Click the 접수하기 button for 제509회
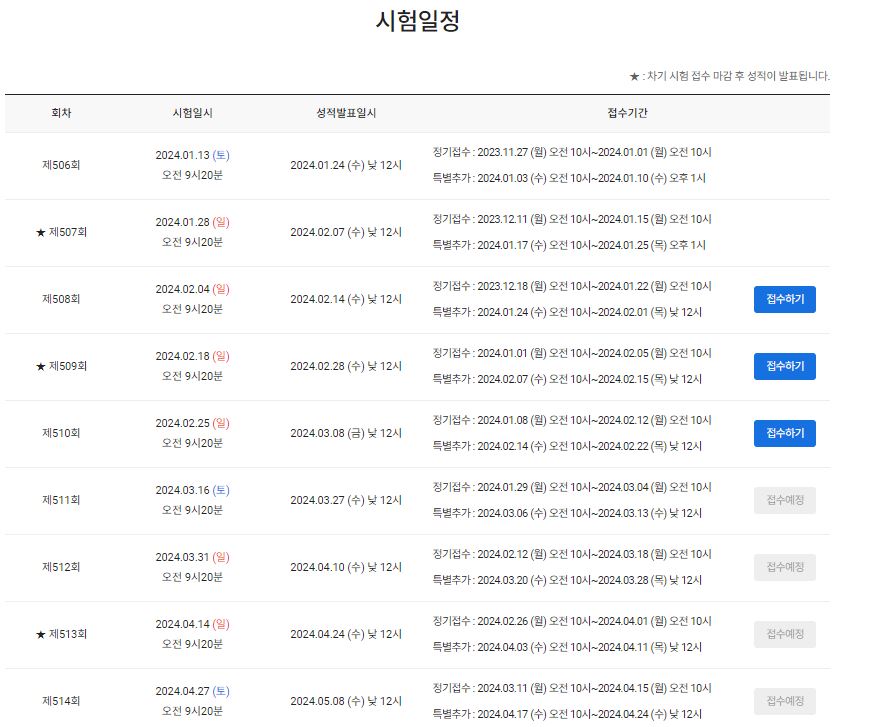 (x=784, y=366)
